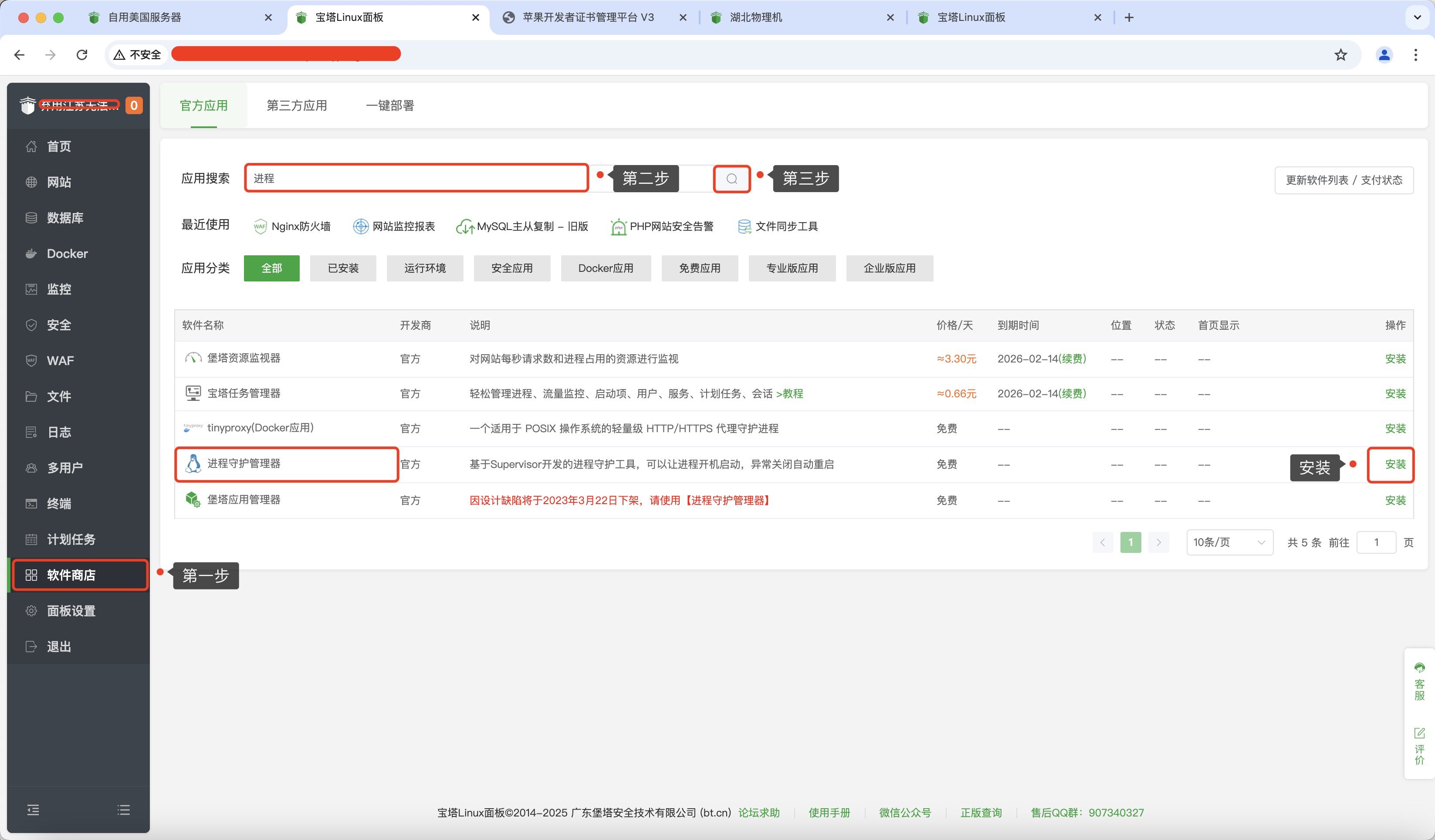Go to next page arrow in pagination
The image size is (1435, 840).
pos(1159,542)
